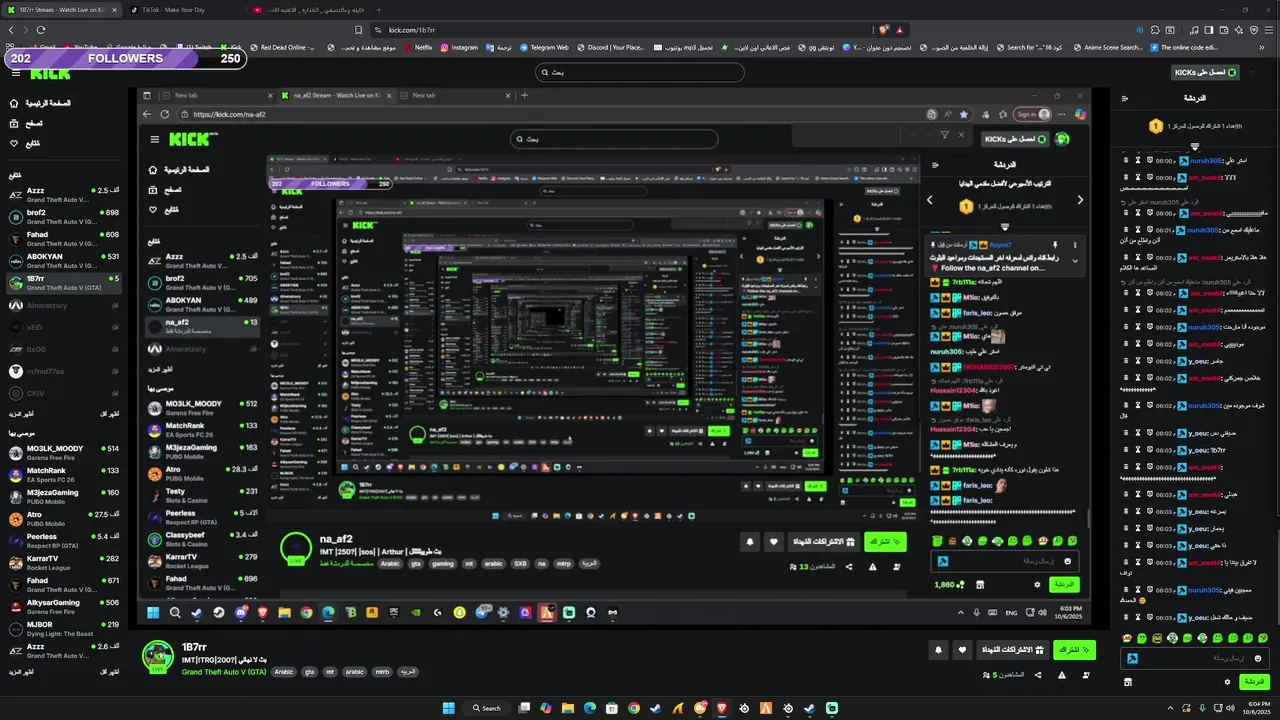
Task: Click the home icon in the Kick sidebar
Action: point(14,103)
